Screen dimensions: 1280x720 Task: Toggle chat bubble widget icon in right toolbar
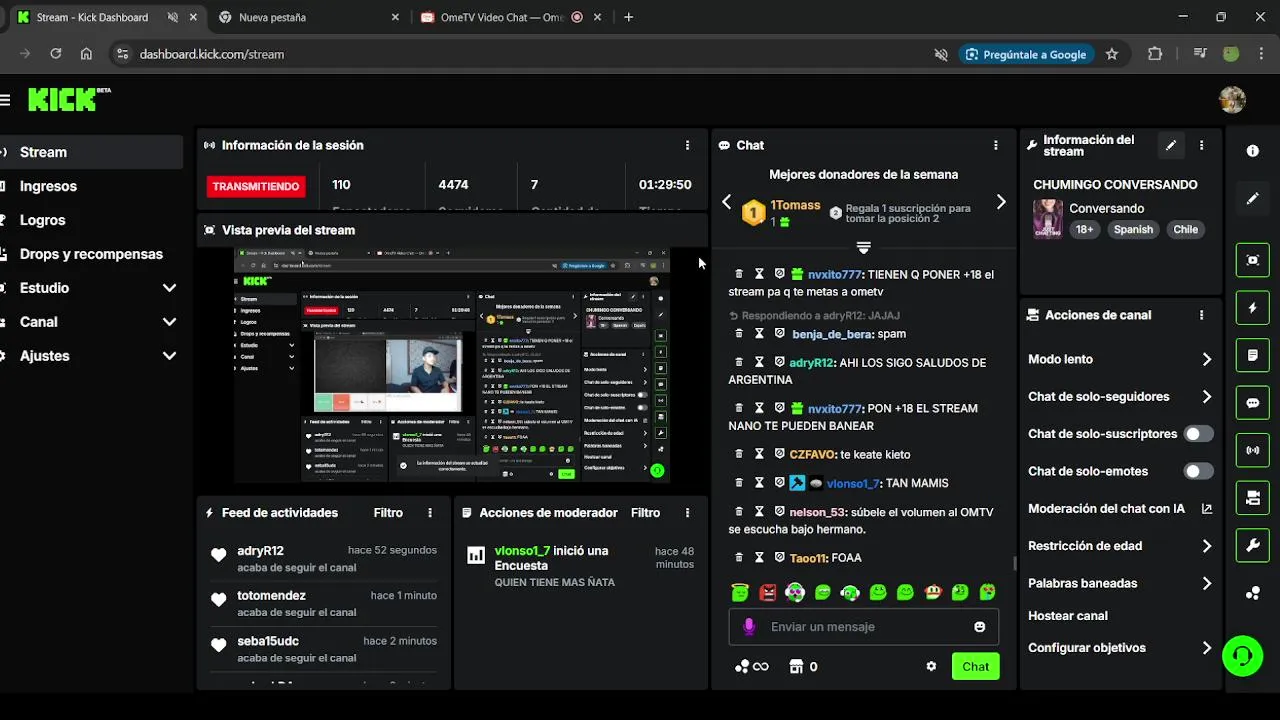pos(1253,403)
